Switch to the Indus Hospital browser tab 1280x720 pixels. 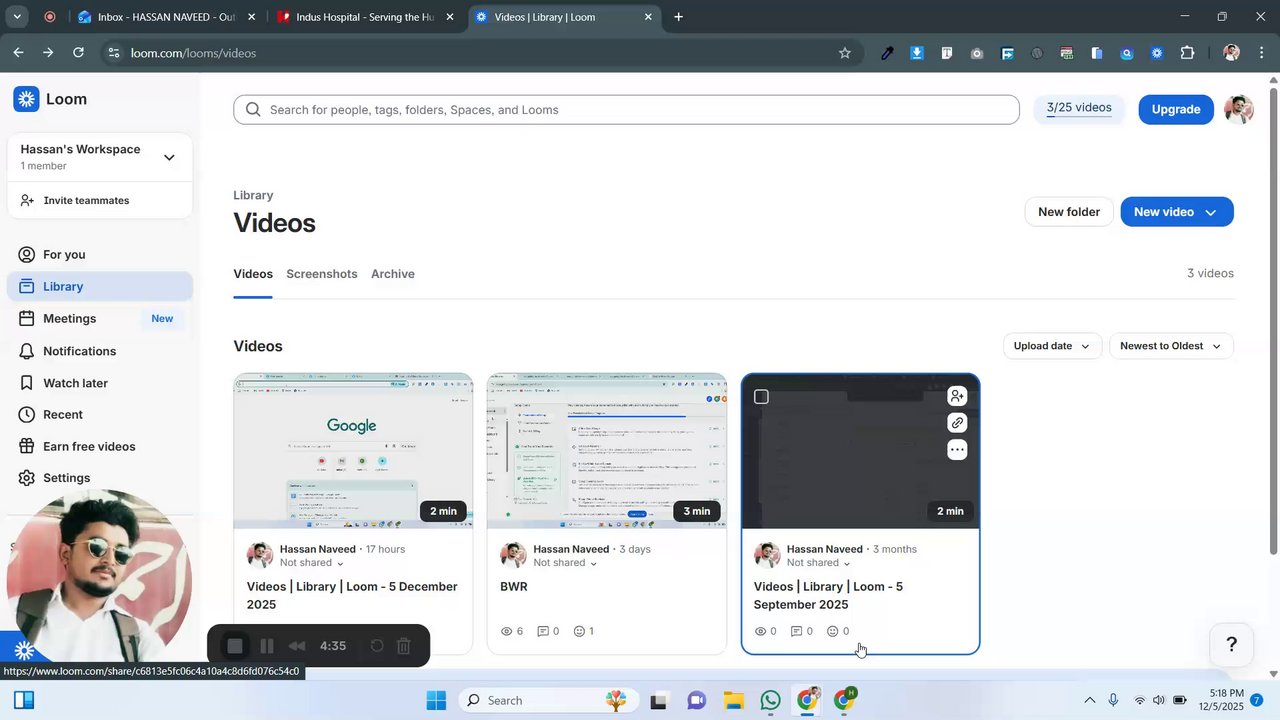366,17
